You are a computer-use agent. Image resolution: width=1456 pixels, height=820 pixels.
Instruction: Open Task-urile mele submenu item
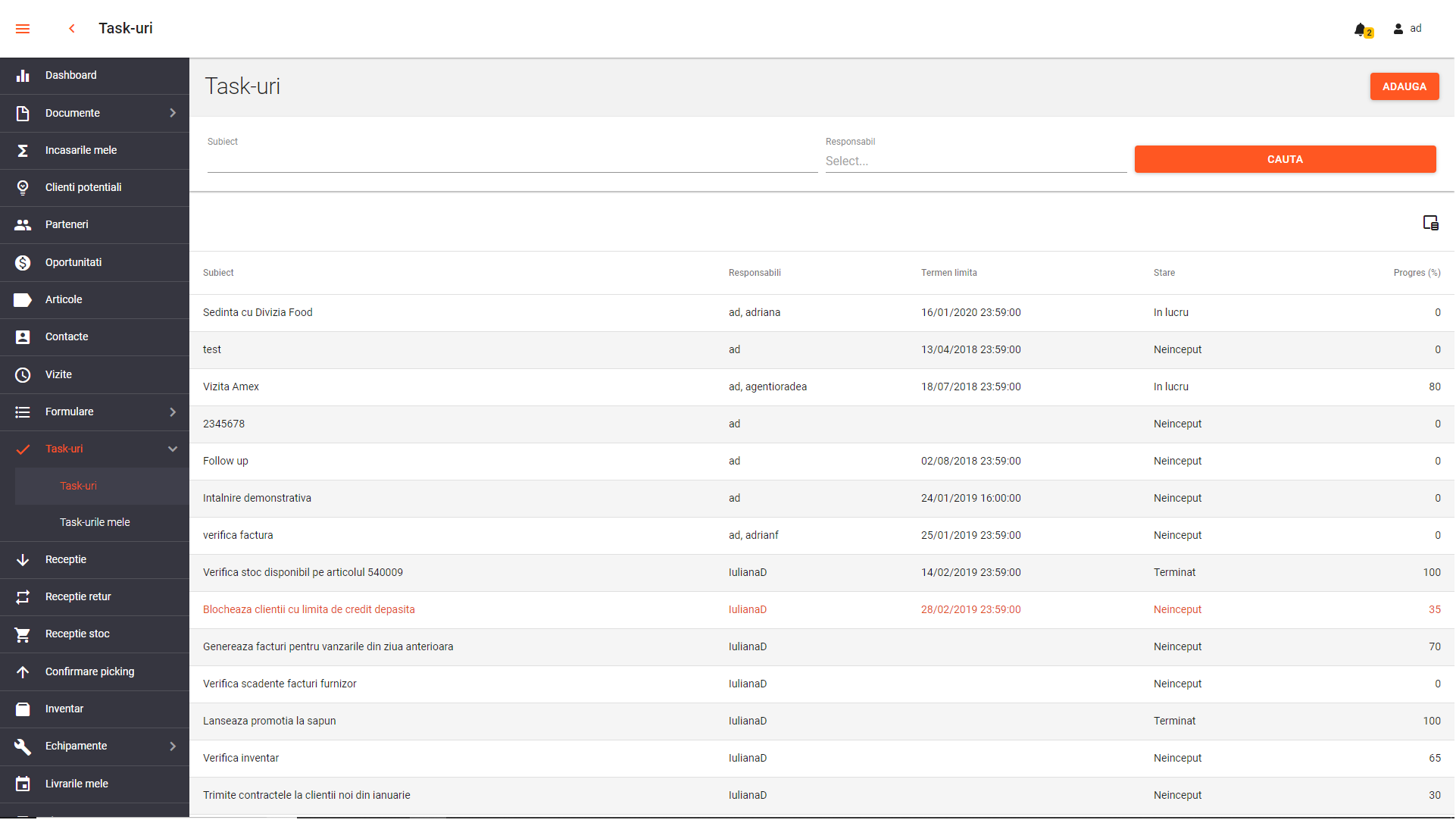tap(95, 523)
